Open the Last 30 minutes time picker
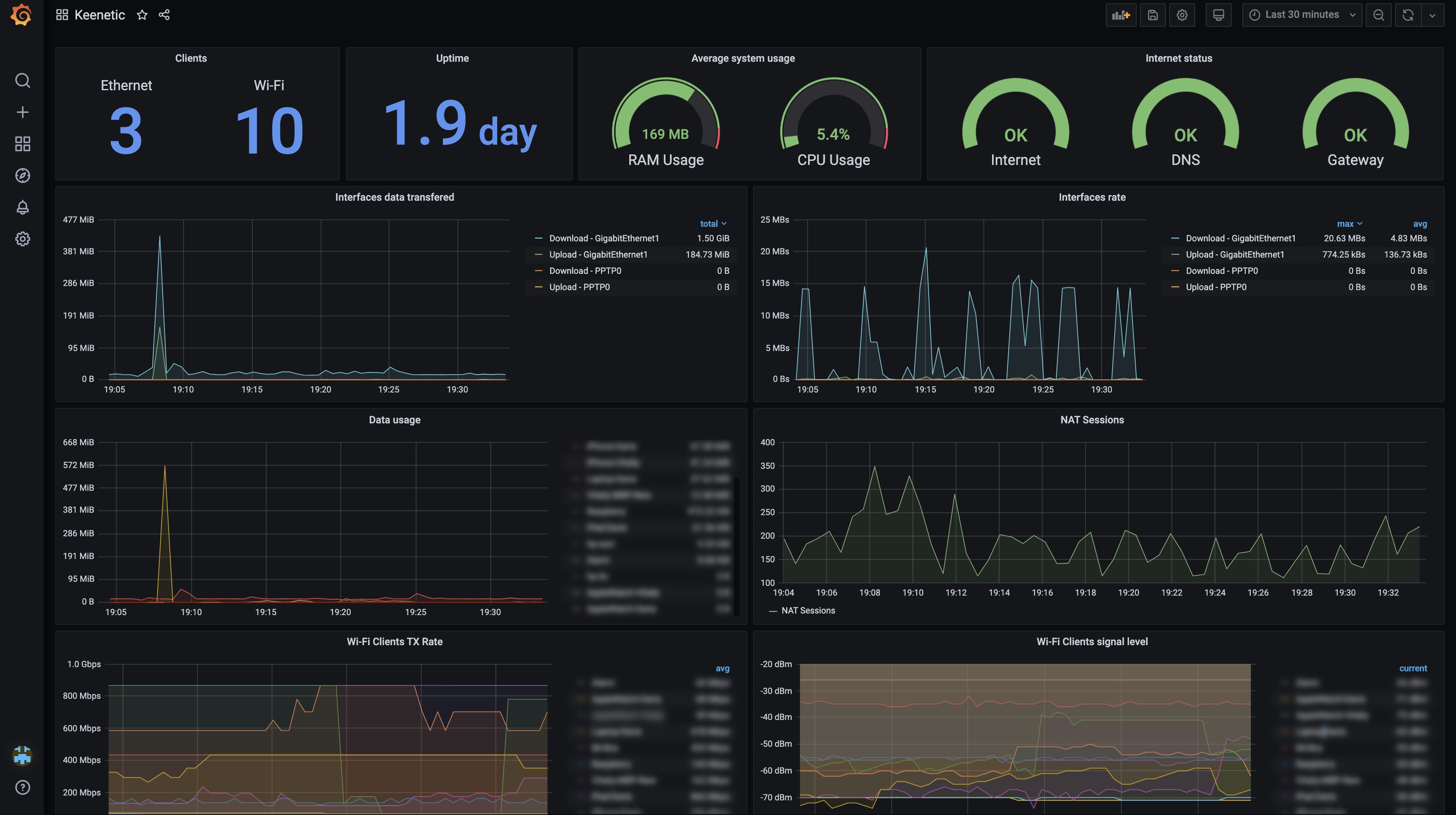The height and width of the screenshot is (815, 1456). point(1301,15)
